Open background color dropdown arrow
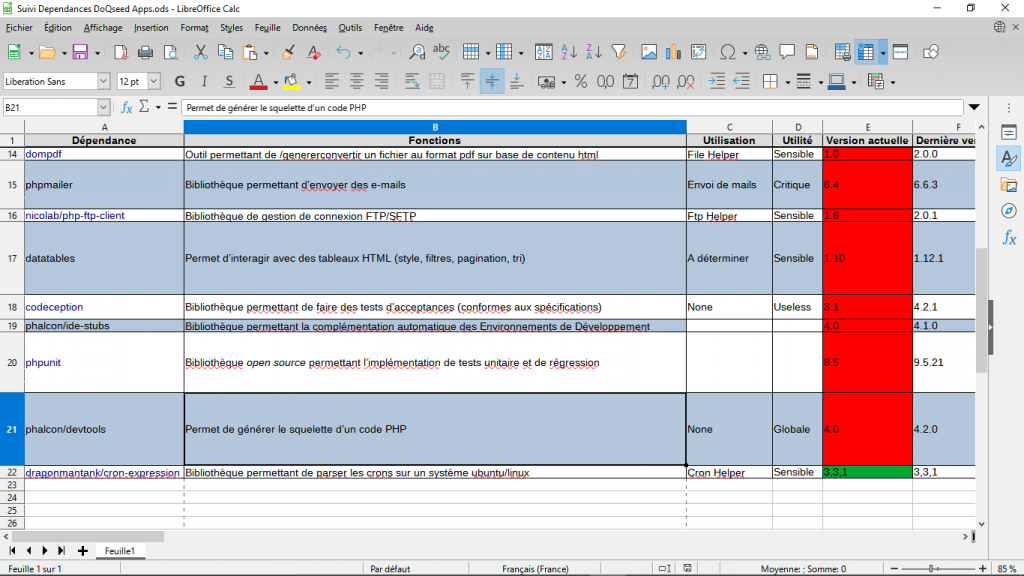1024x576 pixels. (309, 82)
